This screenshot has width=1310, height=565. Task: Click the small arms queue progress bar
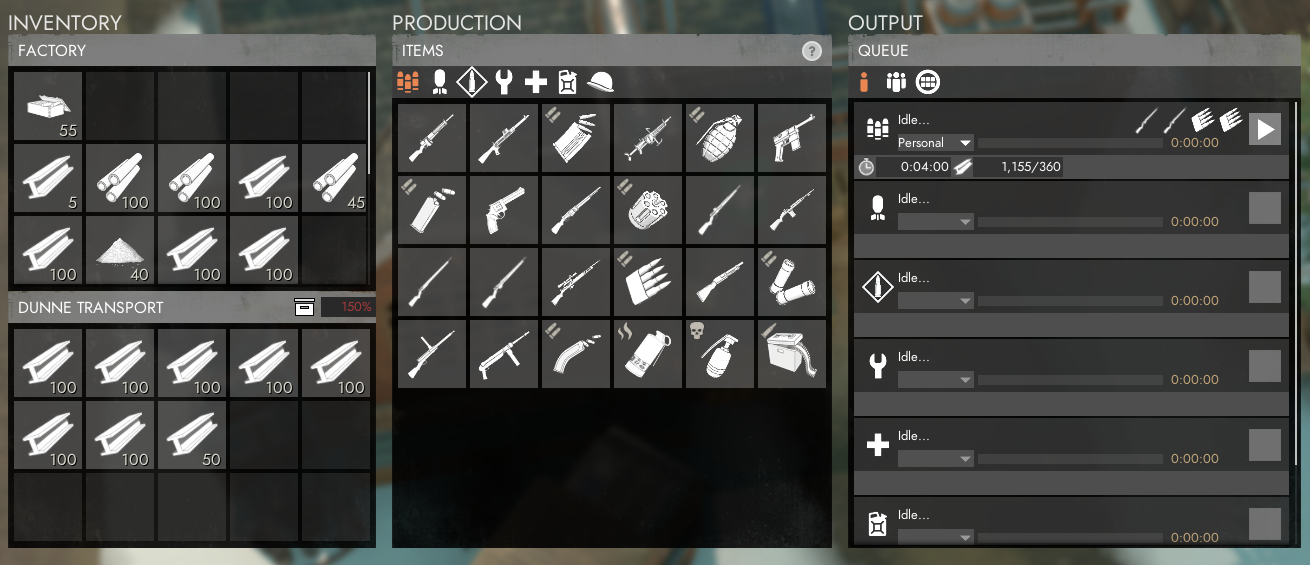coord(1070,143)
